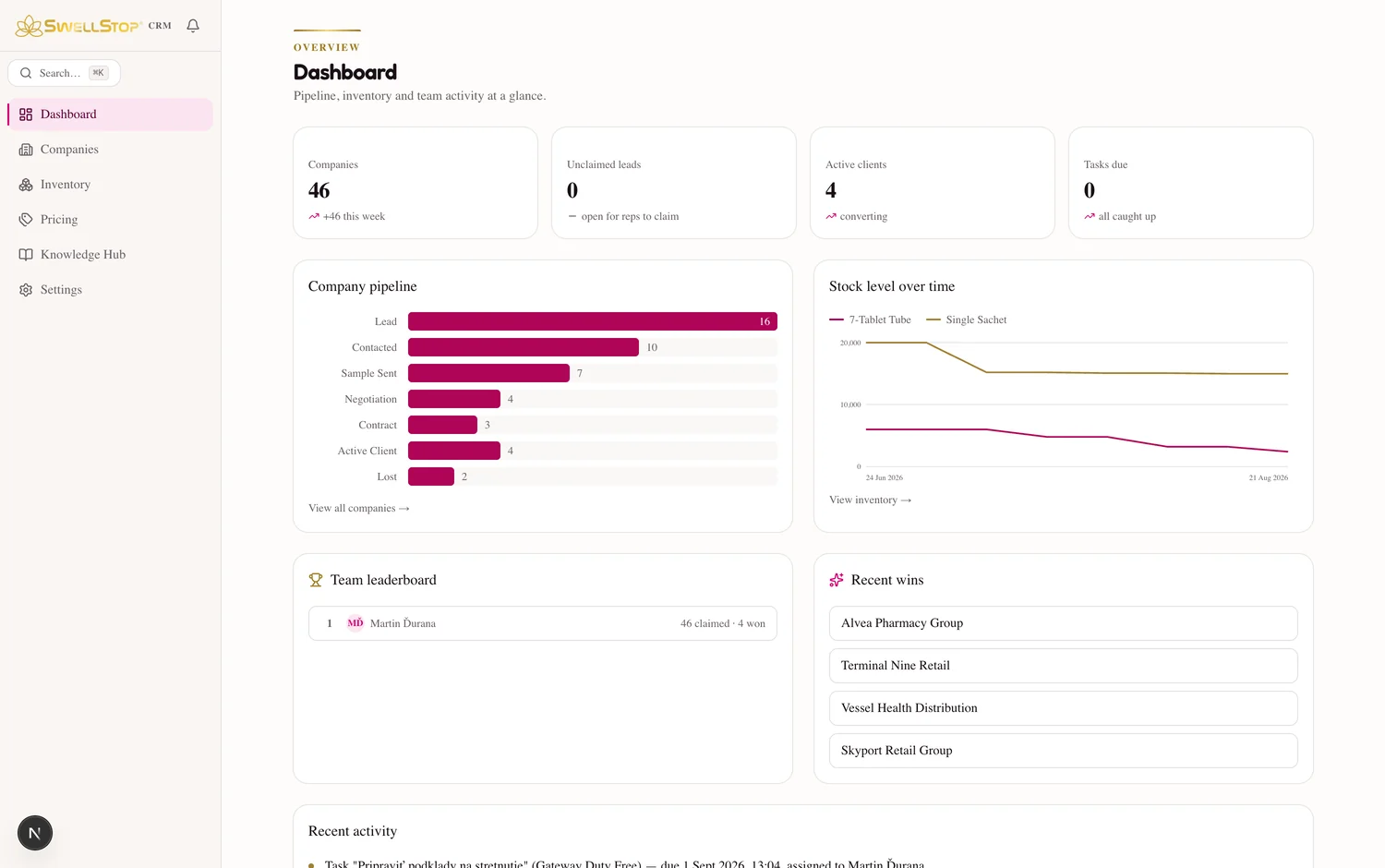Click the Negotiation pipeline bar
The width and height of the screenshot is (1385, 868).
tap(454, 399)
